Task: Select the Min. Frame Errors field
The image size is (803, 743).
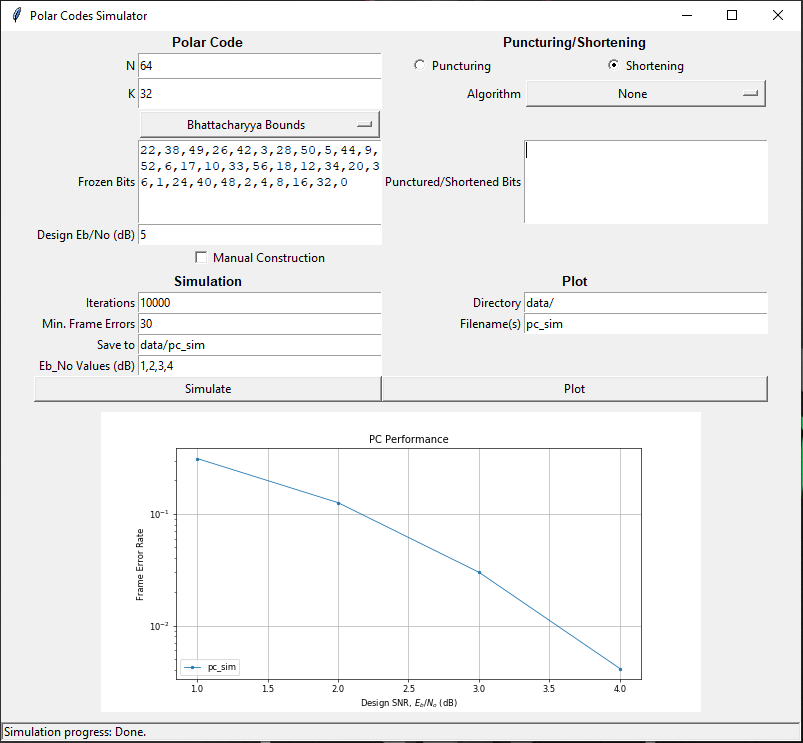Action: click(260, 324)
